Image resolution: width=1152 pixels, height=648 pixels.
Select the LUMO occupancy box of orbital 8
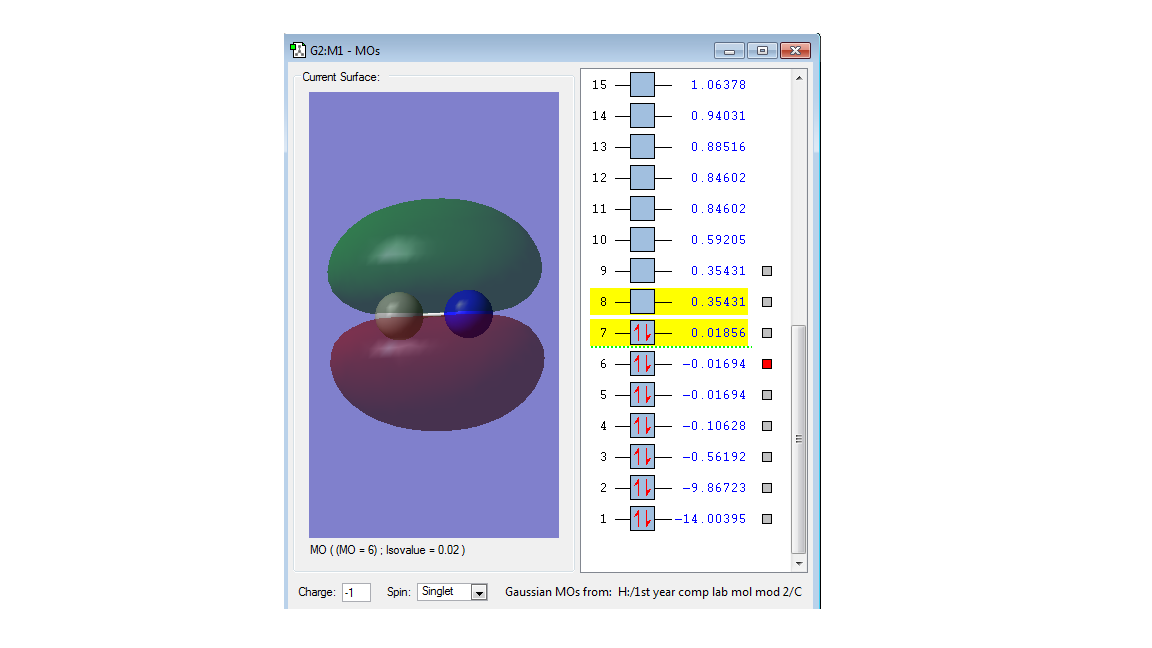pyautogui.click(x=642, y=301)
